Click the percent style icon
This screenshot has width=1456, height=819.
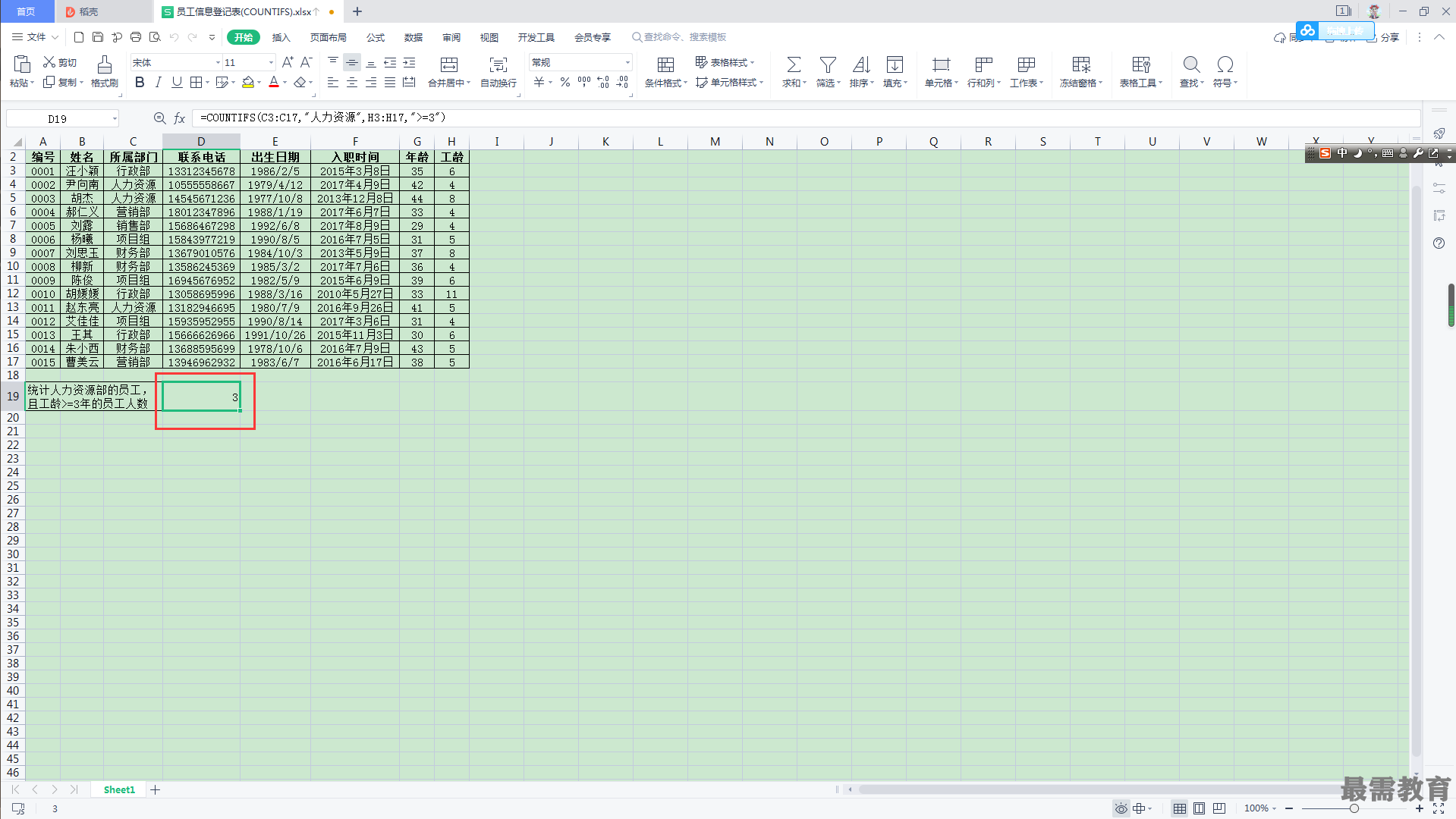click(x=565, y=82)
